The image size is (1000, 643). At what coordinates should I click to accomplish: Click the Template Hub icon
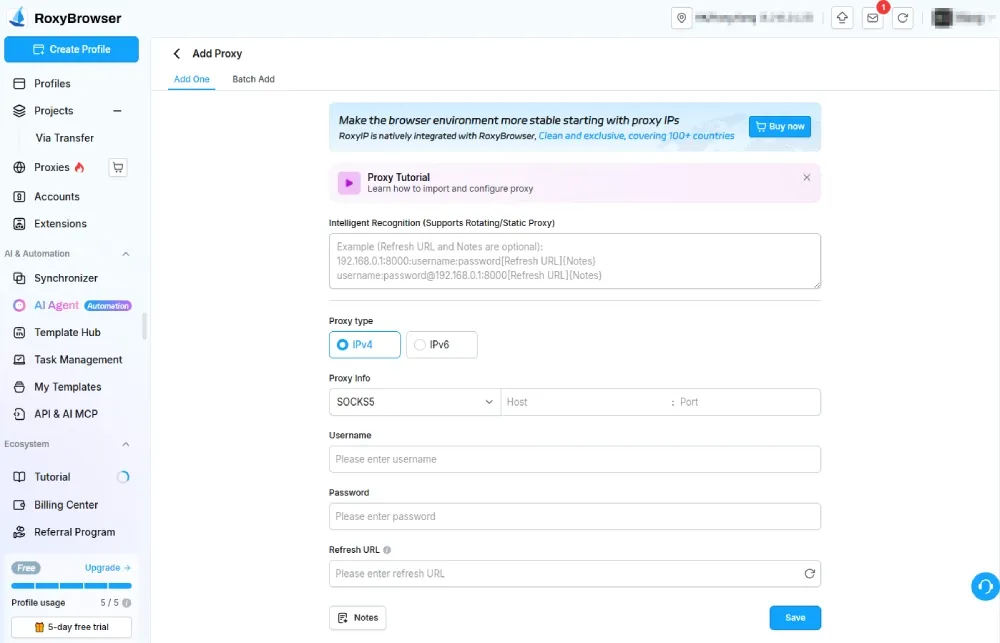(19, 332)
